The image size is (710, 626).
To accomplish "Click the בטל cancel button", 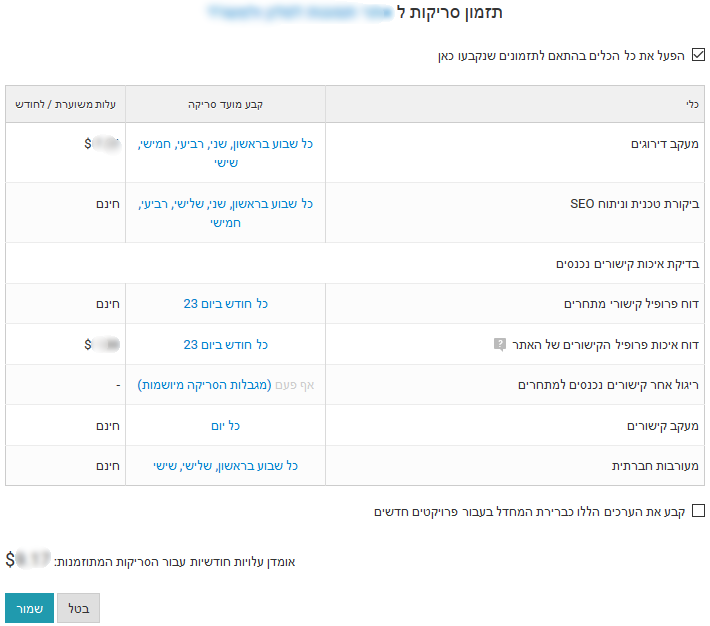I will pos(78,608).
